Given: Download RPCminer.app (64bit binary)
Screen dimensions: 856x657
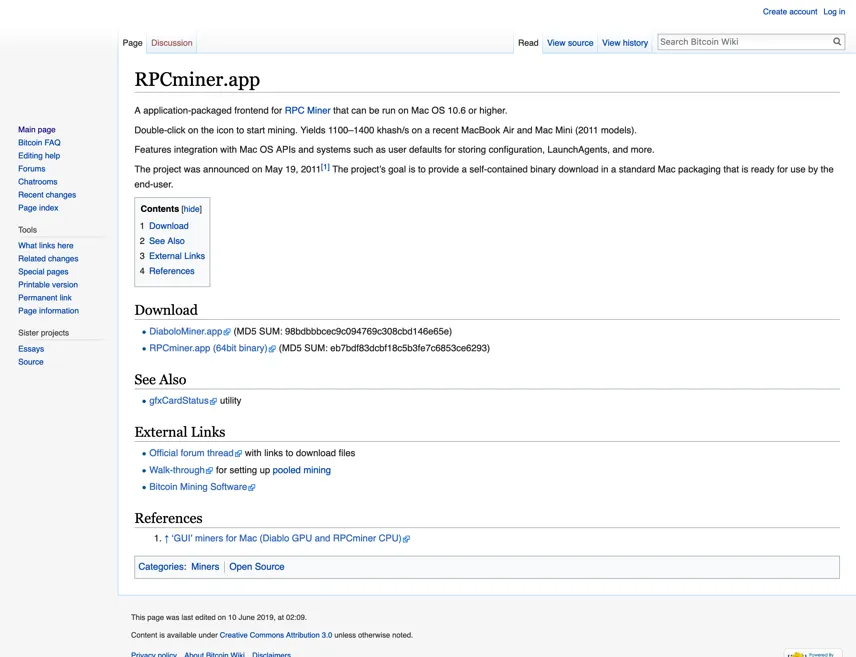Looking at the screenshot, I should [x=212, y=348].
